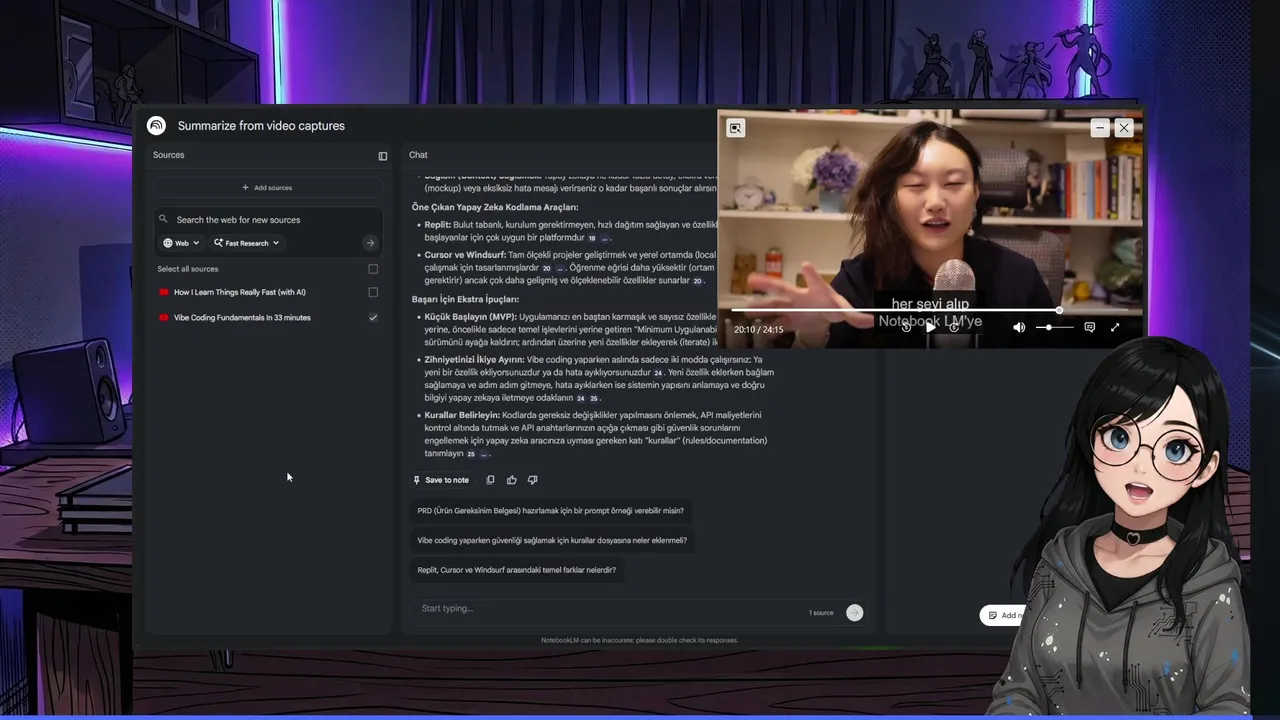Select the Replit, Cursor ve Windsurf suggested question
The height and width of the screenshot is (720, 1280).
click(x=516, y=570)
